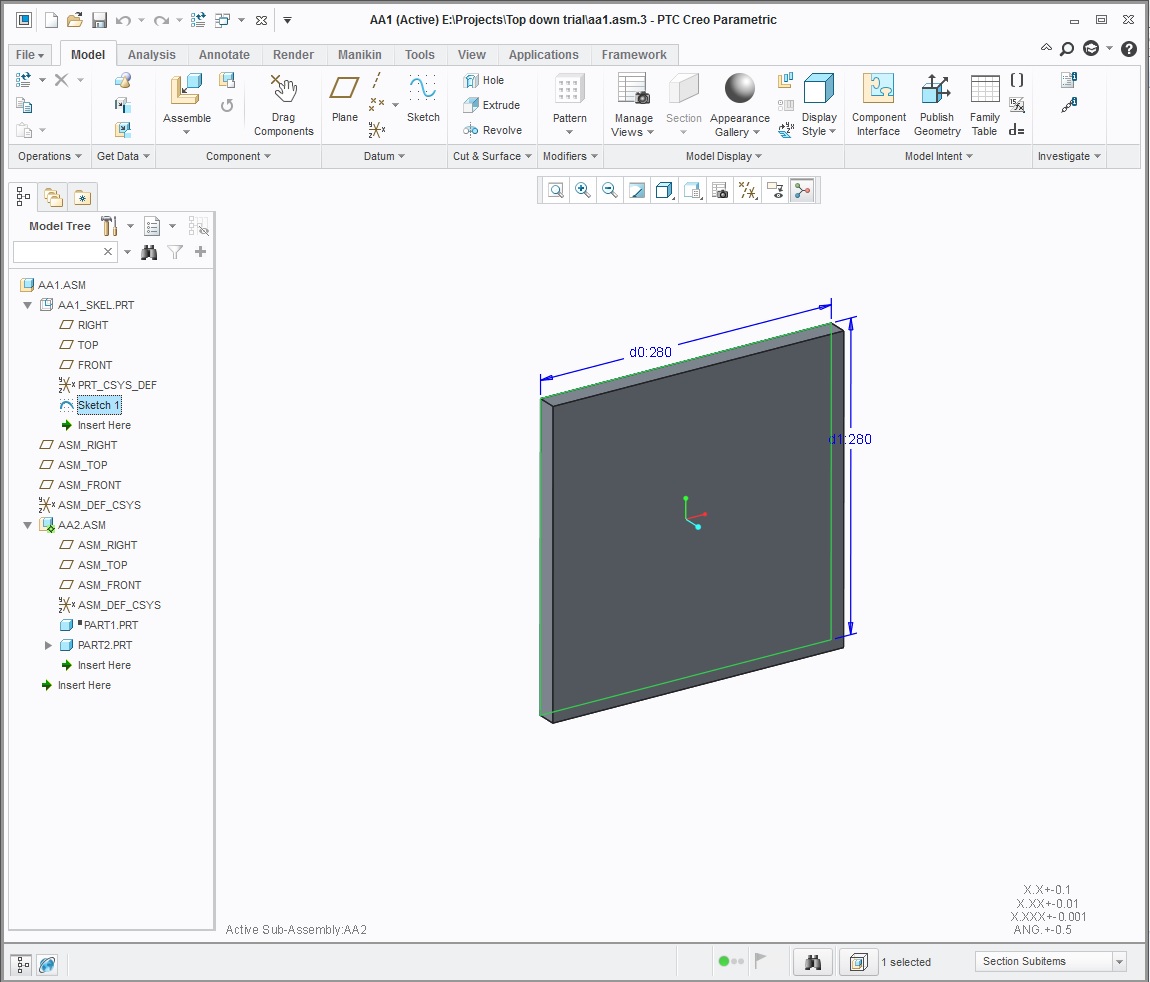Open Appearance Gallery sphere
Viewport: 1150px width, 982px height.
pos(739,89)
